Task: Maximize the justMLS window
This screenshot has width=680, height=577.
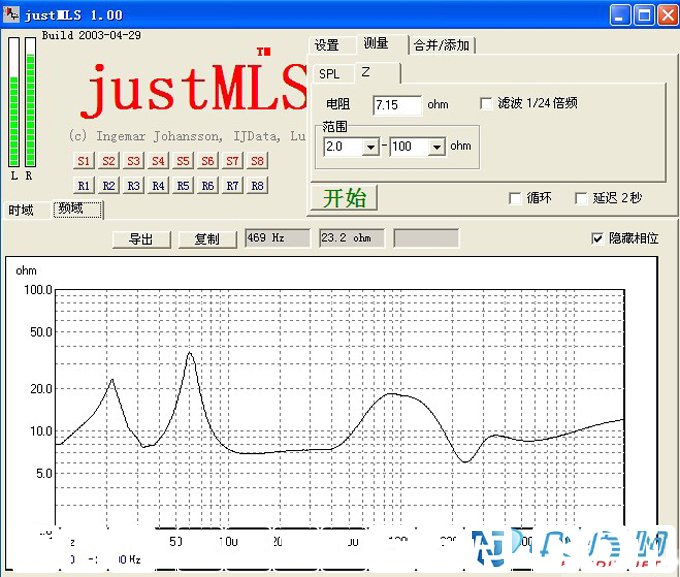Action: [644, 16]
